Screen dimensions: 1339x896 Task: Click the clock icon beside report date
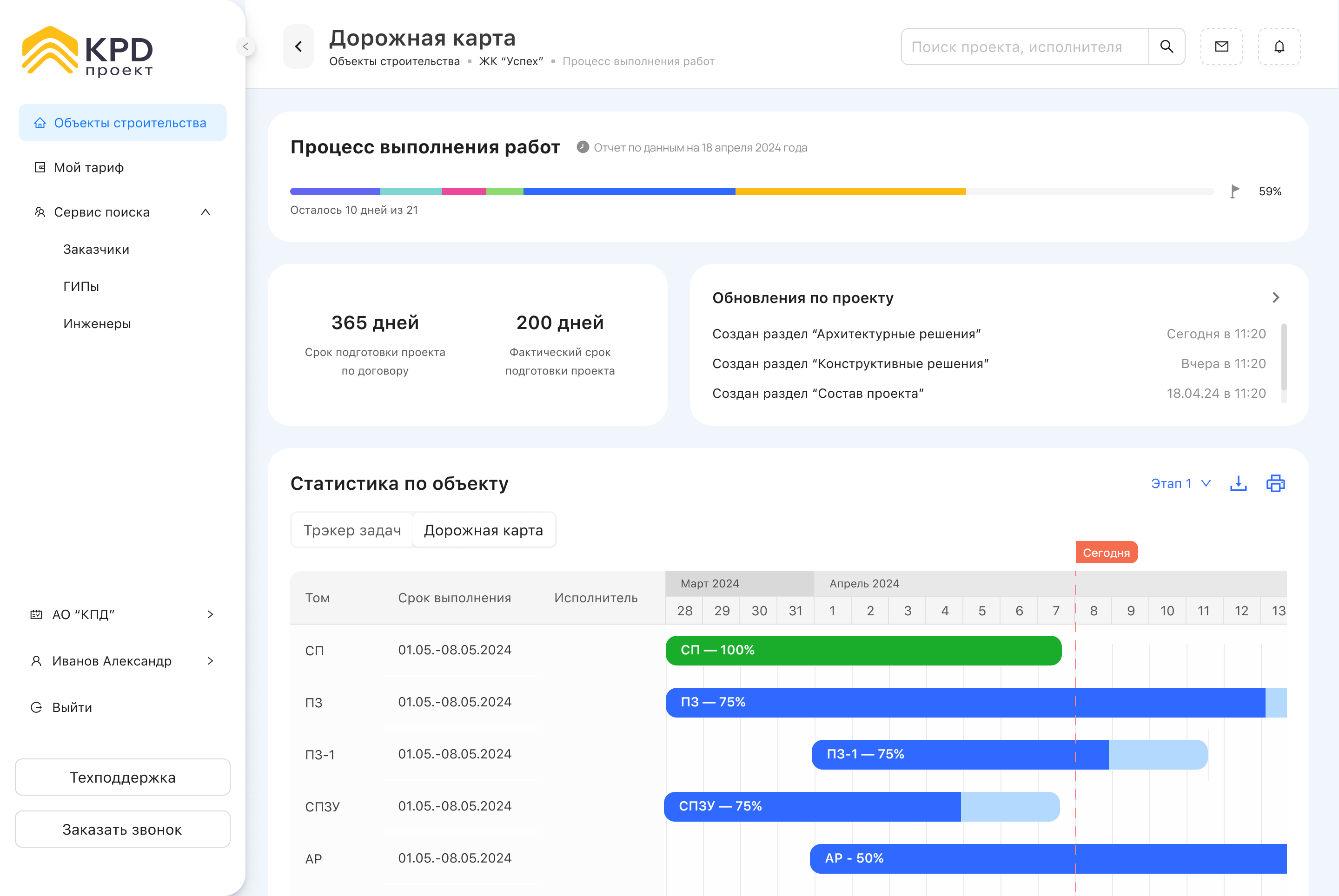coord(583,147)
